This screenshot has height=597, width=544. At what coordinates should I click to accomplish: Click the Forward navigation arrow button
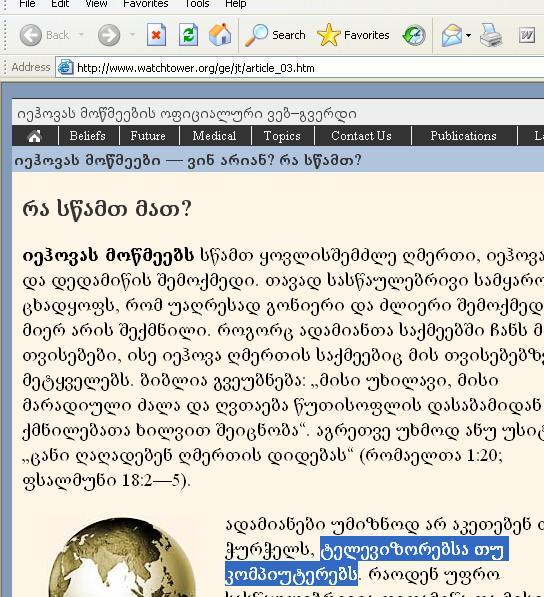[x=109, y=35]
